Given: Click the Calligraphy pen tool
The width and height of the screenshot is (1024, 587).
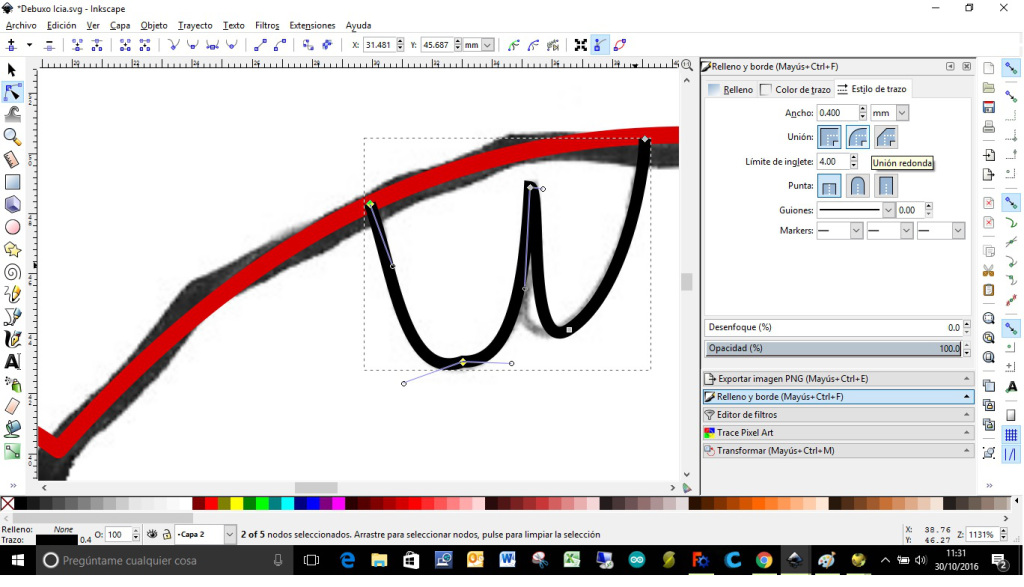Looking at the screenshot, I should [x=12, y=339].
